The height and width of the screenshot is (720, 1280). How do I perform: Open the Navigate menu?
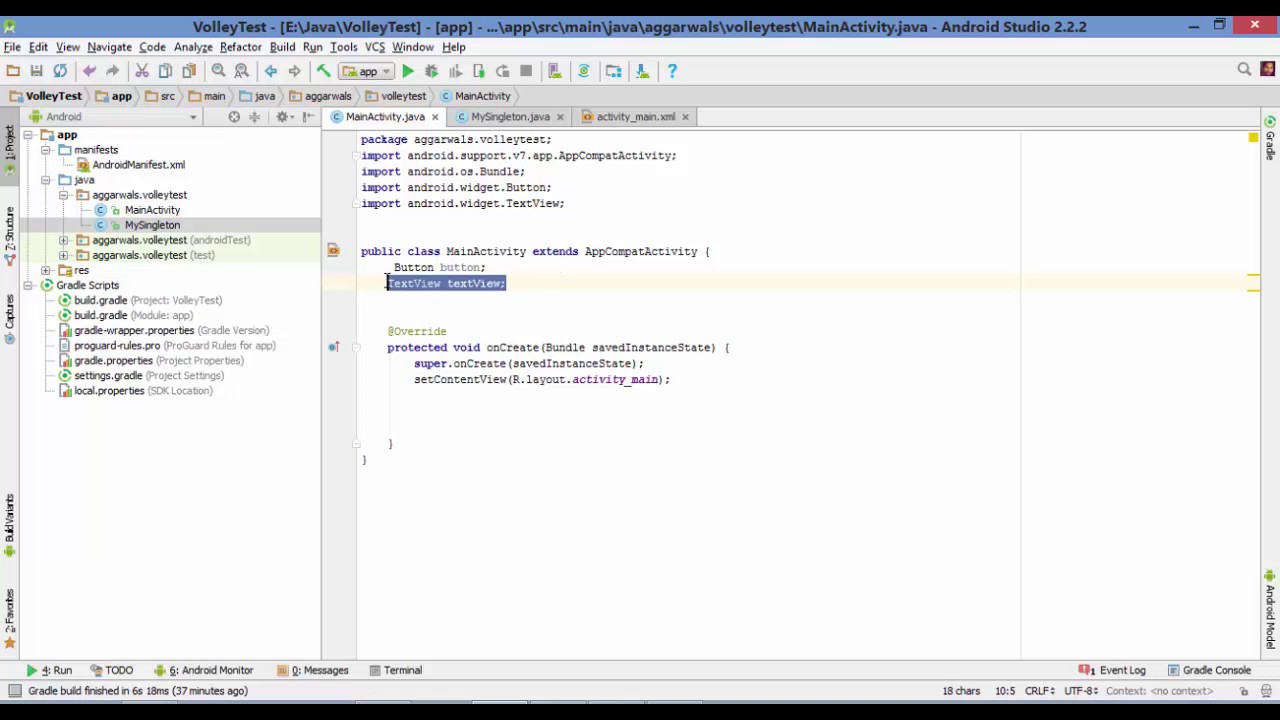pyautogui.click(x=109, y=47)
